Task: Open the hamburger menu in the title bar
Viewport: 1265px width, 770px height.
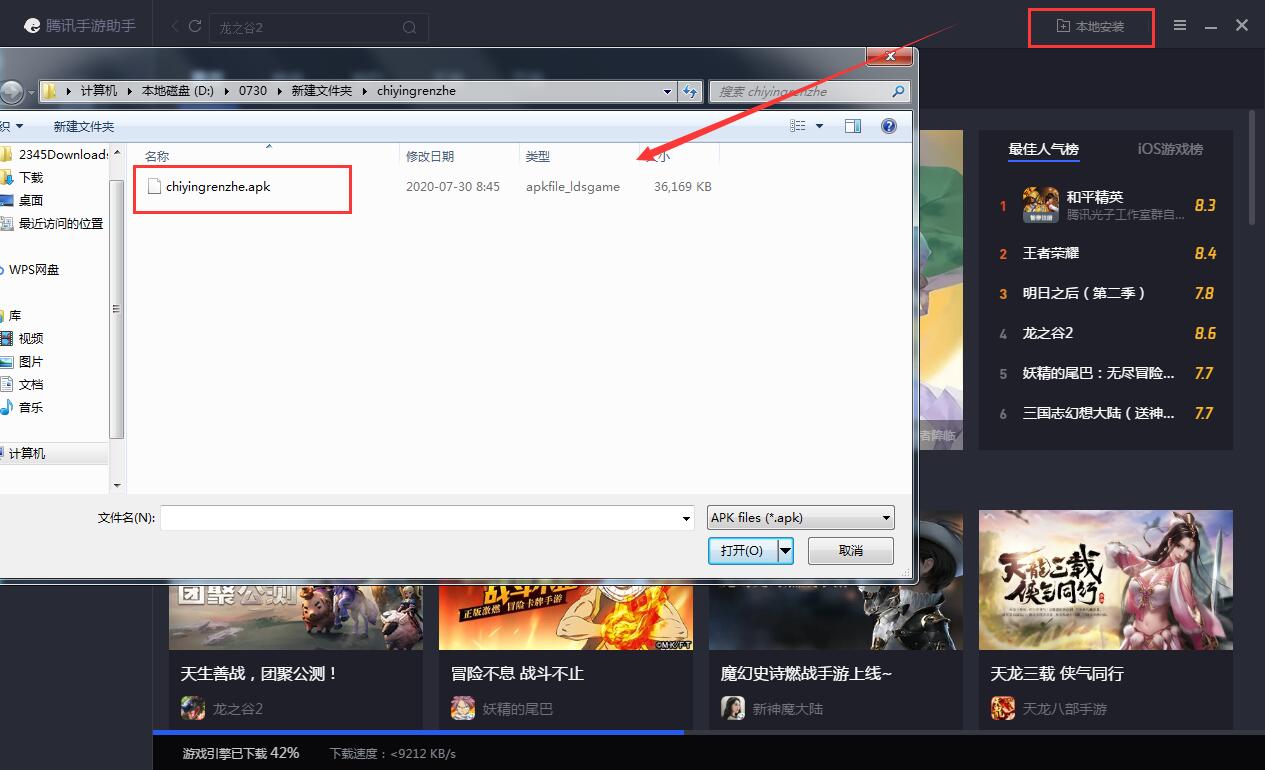Action: [x=1180, y=25]
